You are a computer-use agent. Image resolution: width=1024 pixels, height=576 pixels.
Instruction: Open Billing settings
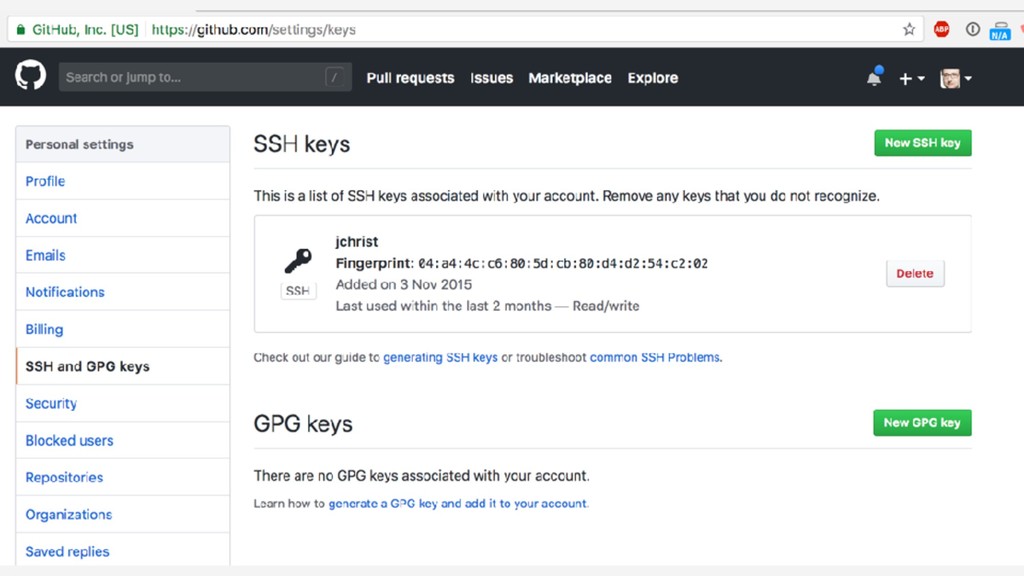click(x=123, y=329)
